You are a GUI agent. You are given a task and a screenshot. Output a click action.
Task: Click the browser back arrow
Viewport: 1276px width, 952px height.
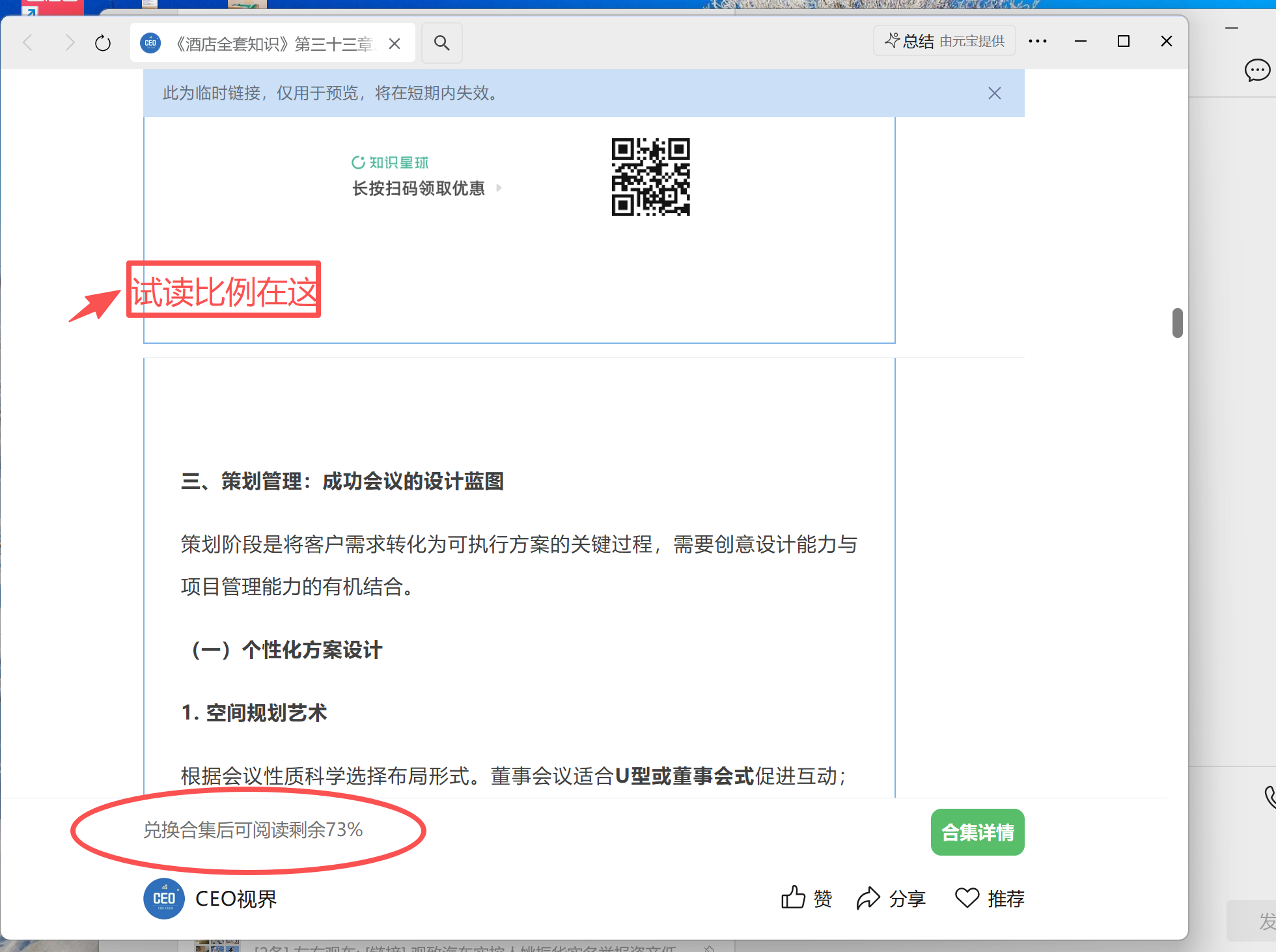(28, 43)
